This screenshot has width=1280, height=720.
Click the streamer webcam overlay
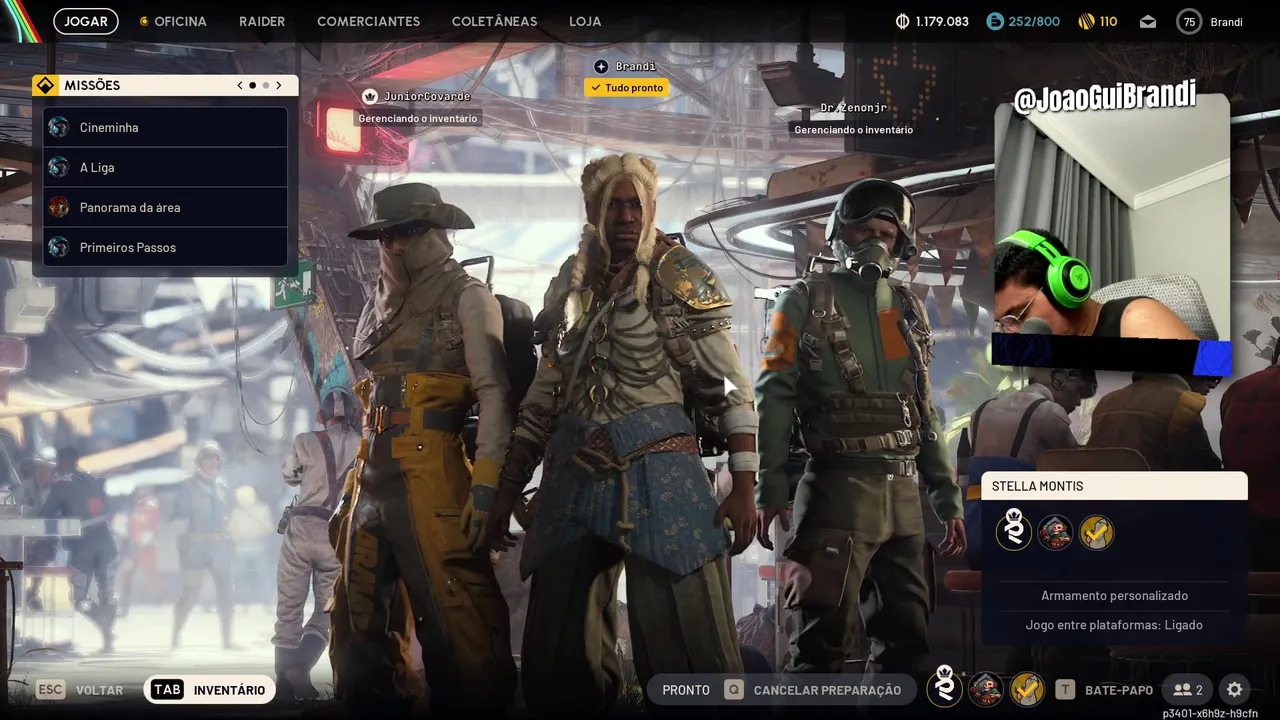tap(1111, 235)
